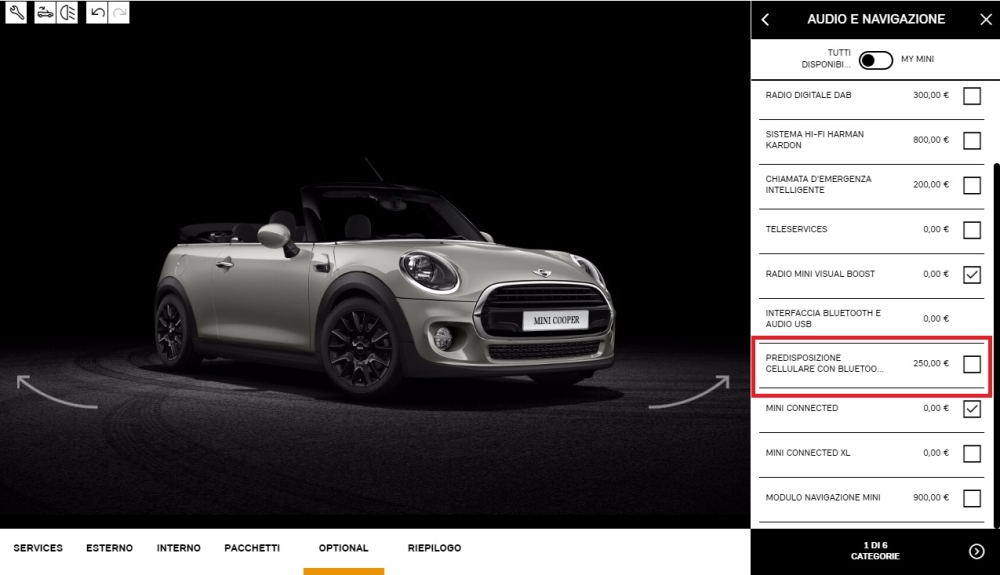
Task: Click Radio Mini Visual Boost label
Action: pos(820,273)
